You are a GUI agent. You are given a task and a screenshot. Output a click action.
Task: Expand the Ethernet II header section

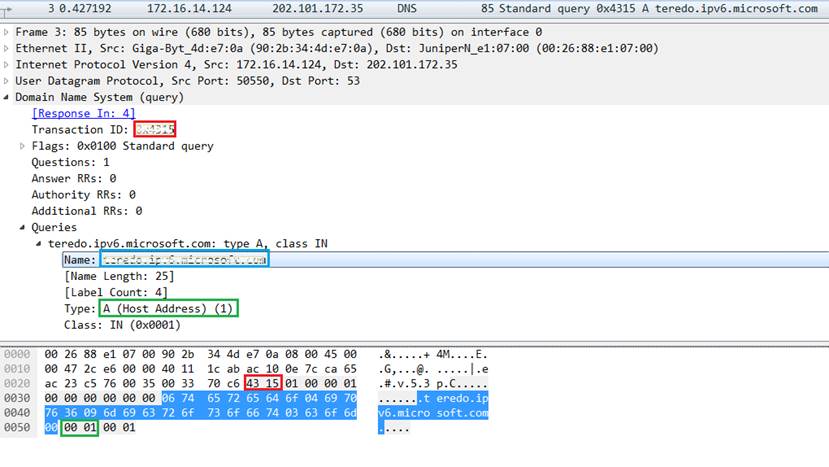click(8, 48)
